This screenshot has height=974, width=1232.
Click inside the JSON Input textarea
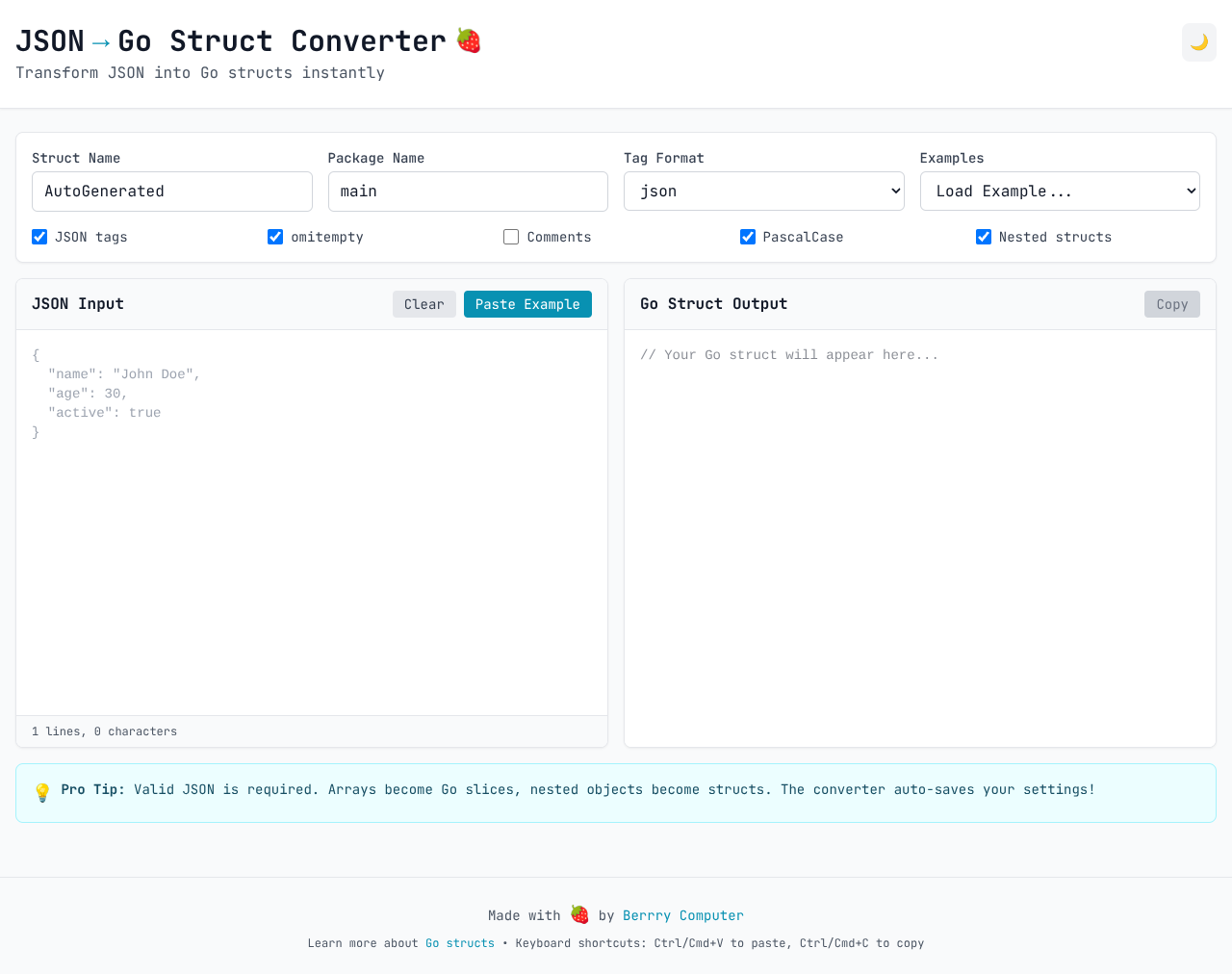308,529
